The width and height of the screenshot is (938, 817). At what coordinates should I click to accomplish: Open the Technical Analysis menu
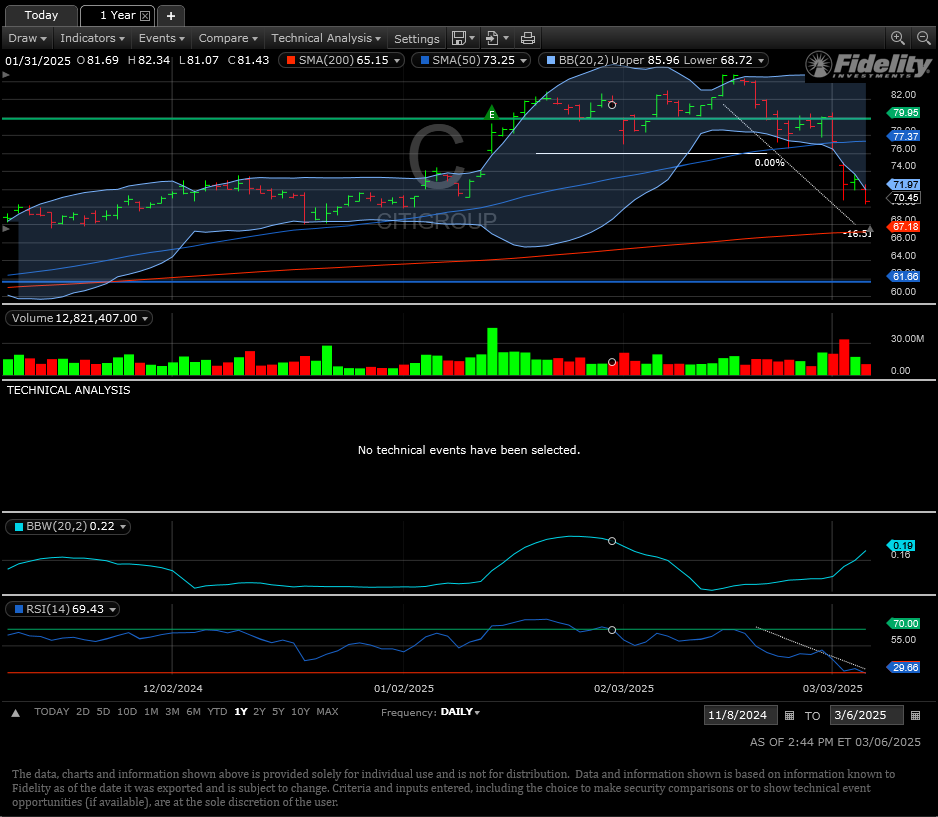click(326, 38)
